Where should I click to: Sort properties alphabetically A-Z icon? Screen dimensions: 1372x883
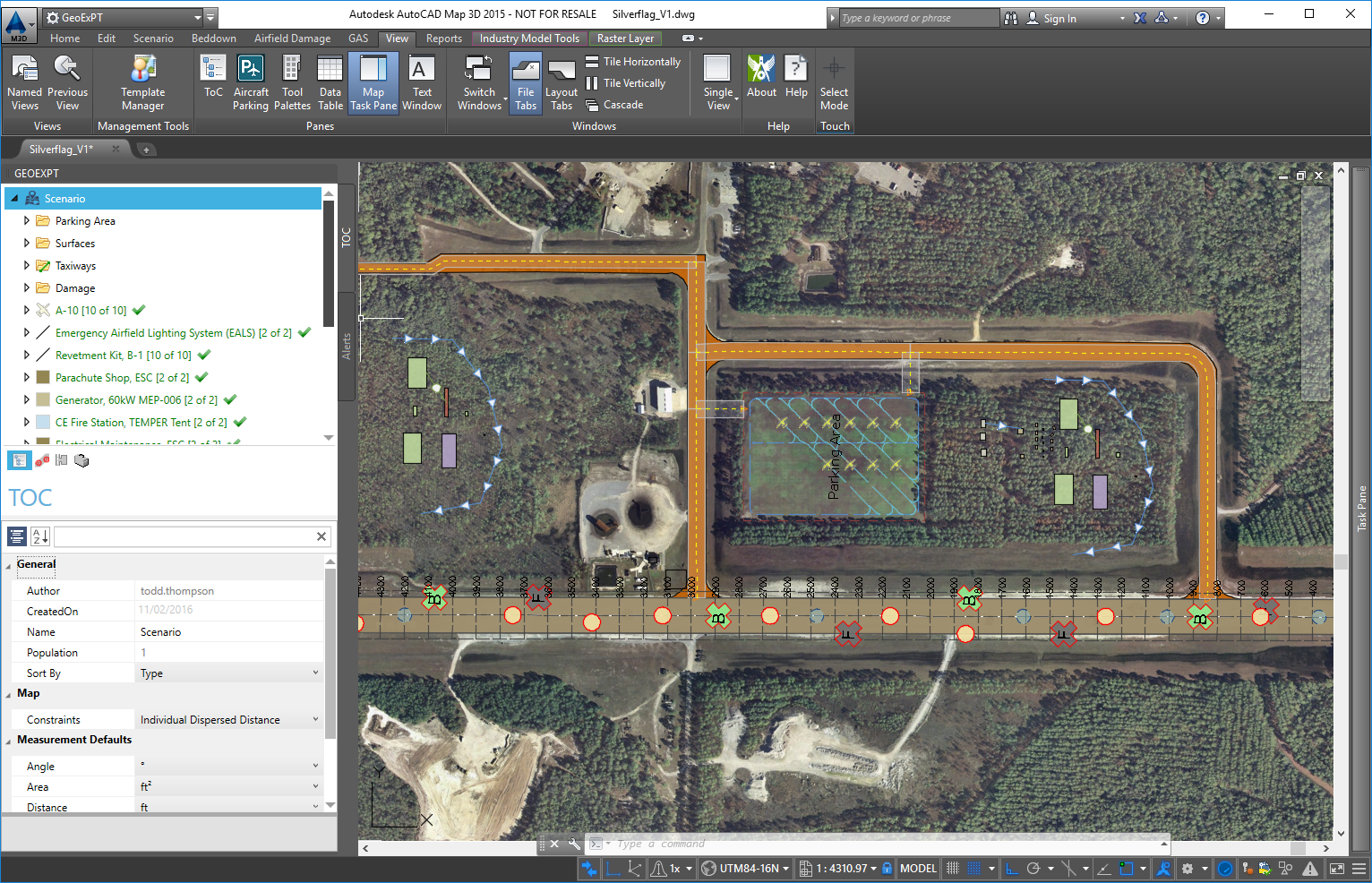tap(40, 536)
